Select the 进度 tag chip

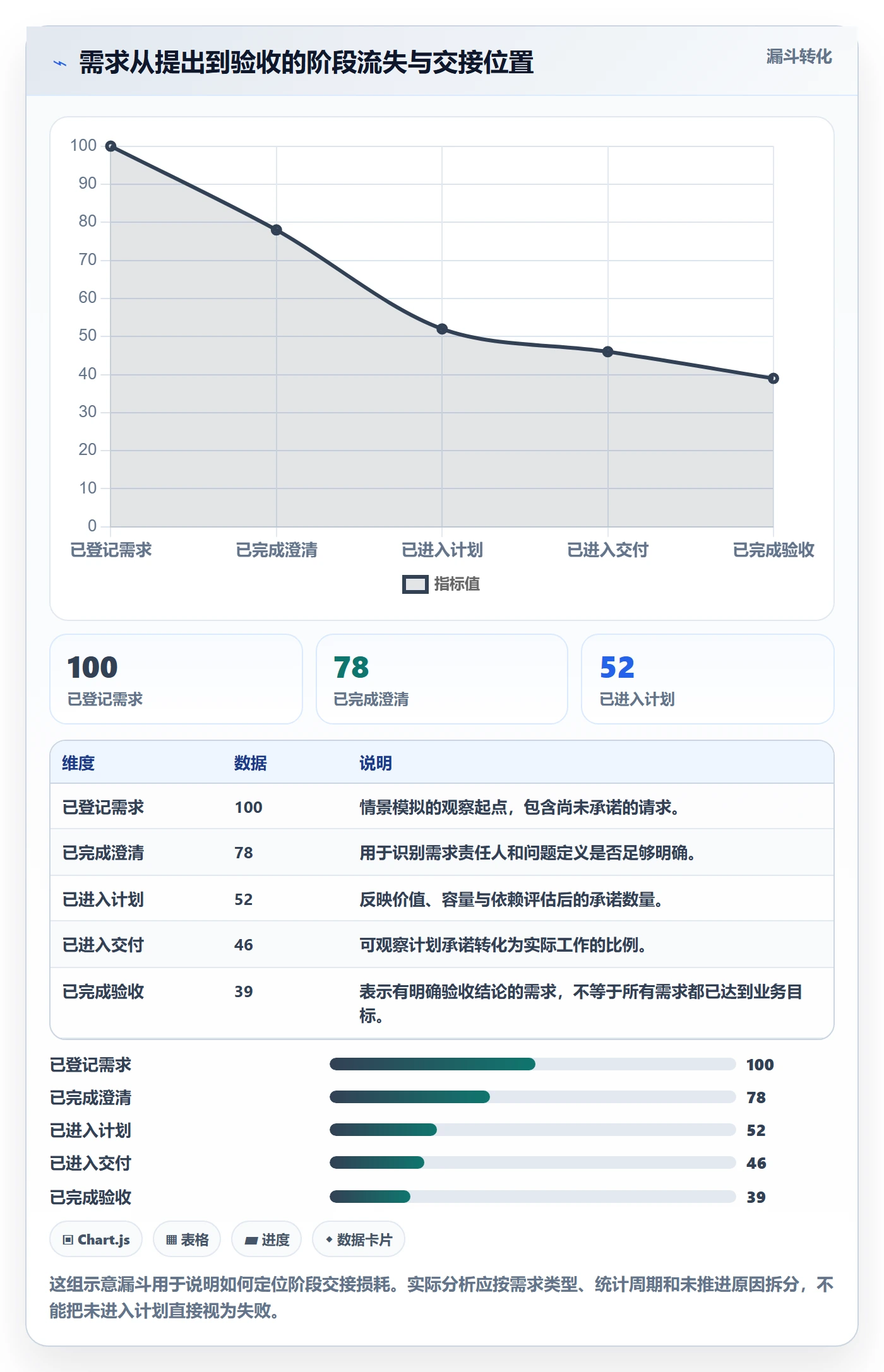(x=266, y=1239)
